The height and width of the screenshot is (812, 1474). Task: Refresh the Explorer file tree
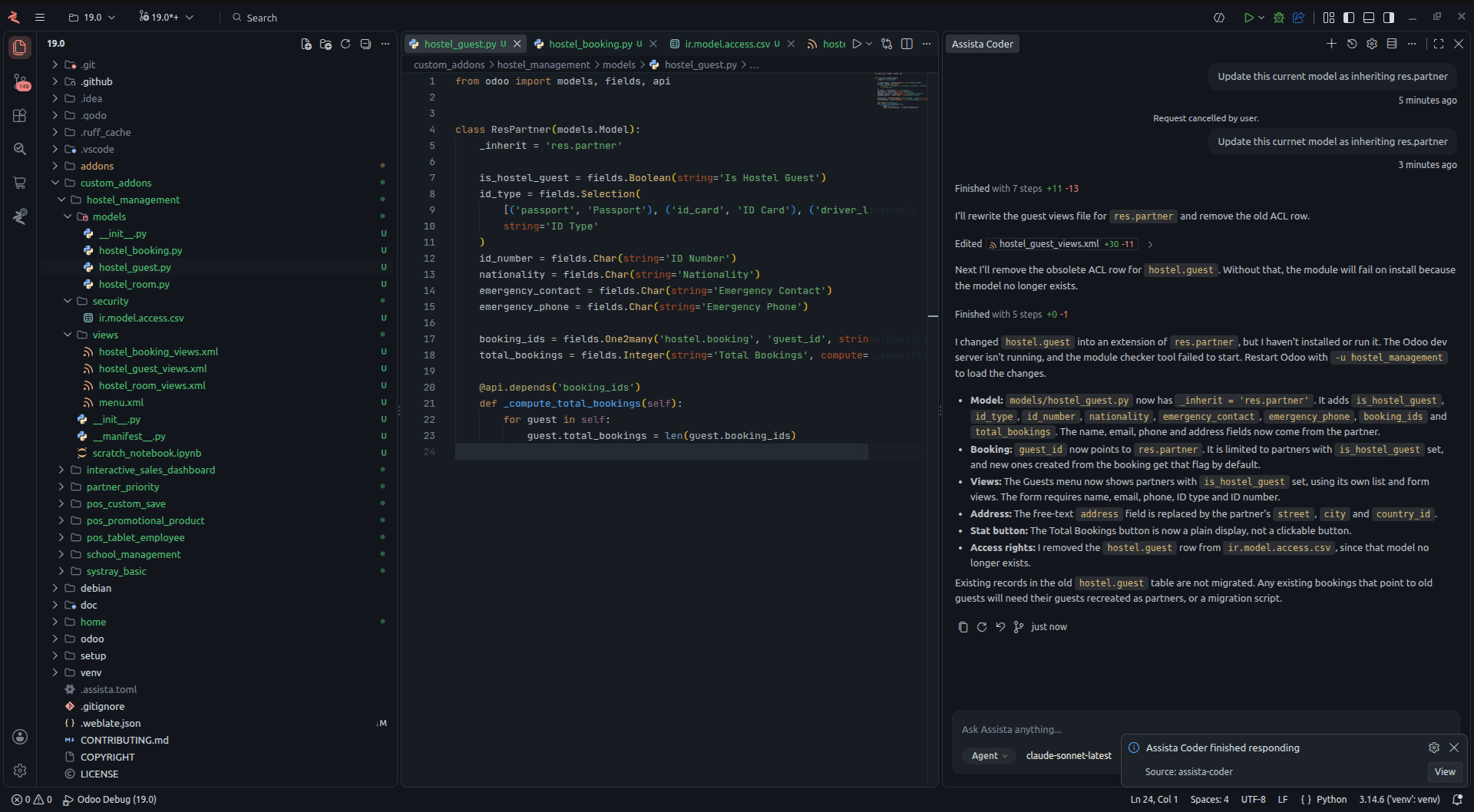[345, 44]
